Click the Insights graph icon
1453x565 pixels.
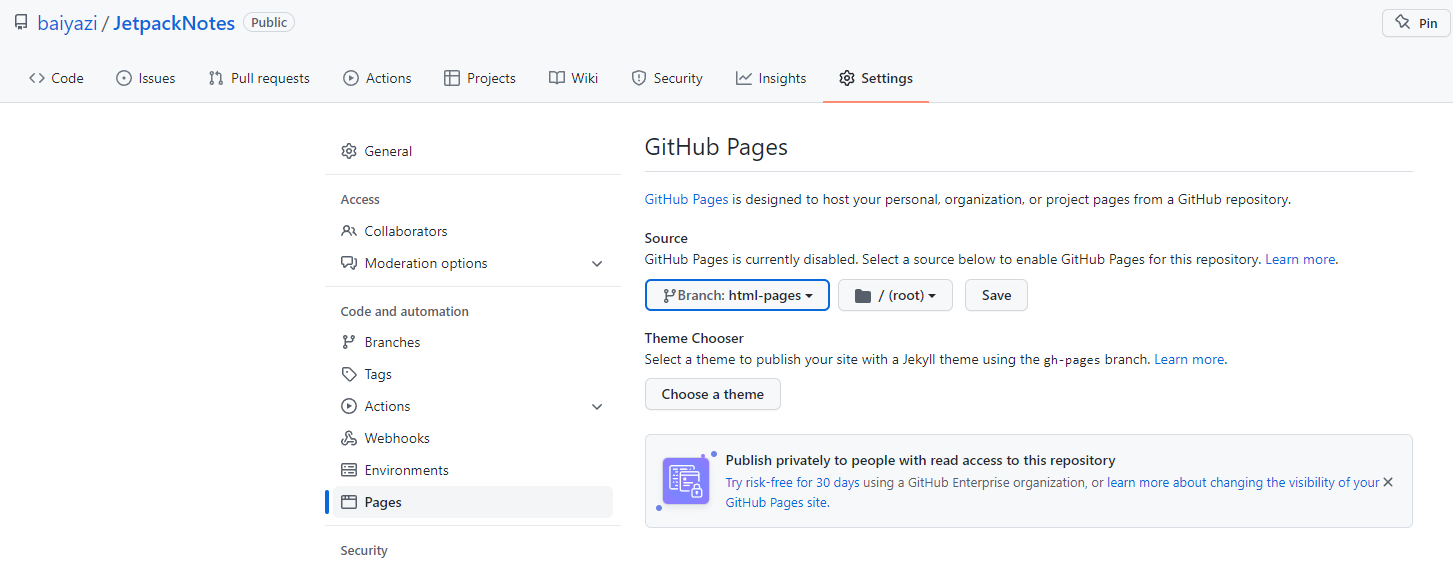click(744, 78)
